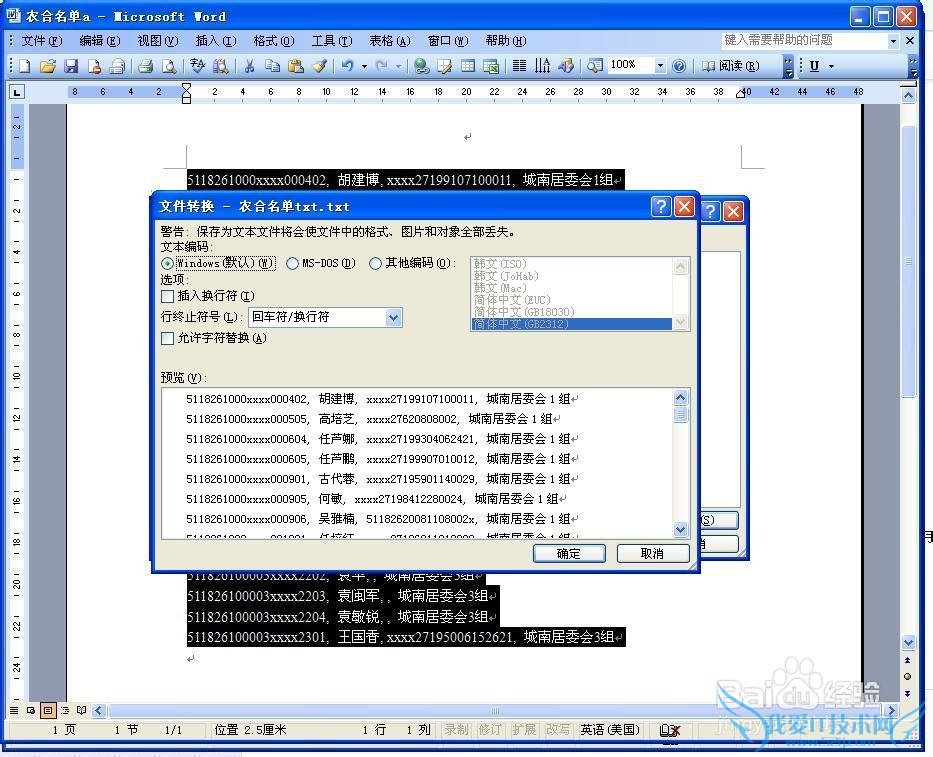Open Microsoft Word Help question icon
The height and width of the screenshot is (757, 933).
click(678, 65)
